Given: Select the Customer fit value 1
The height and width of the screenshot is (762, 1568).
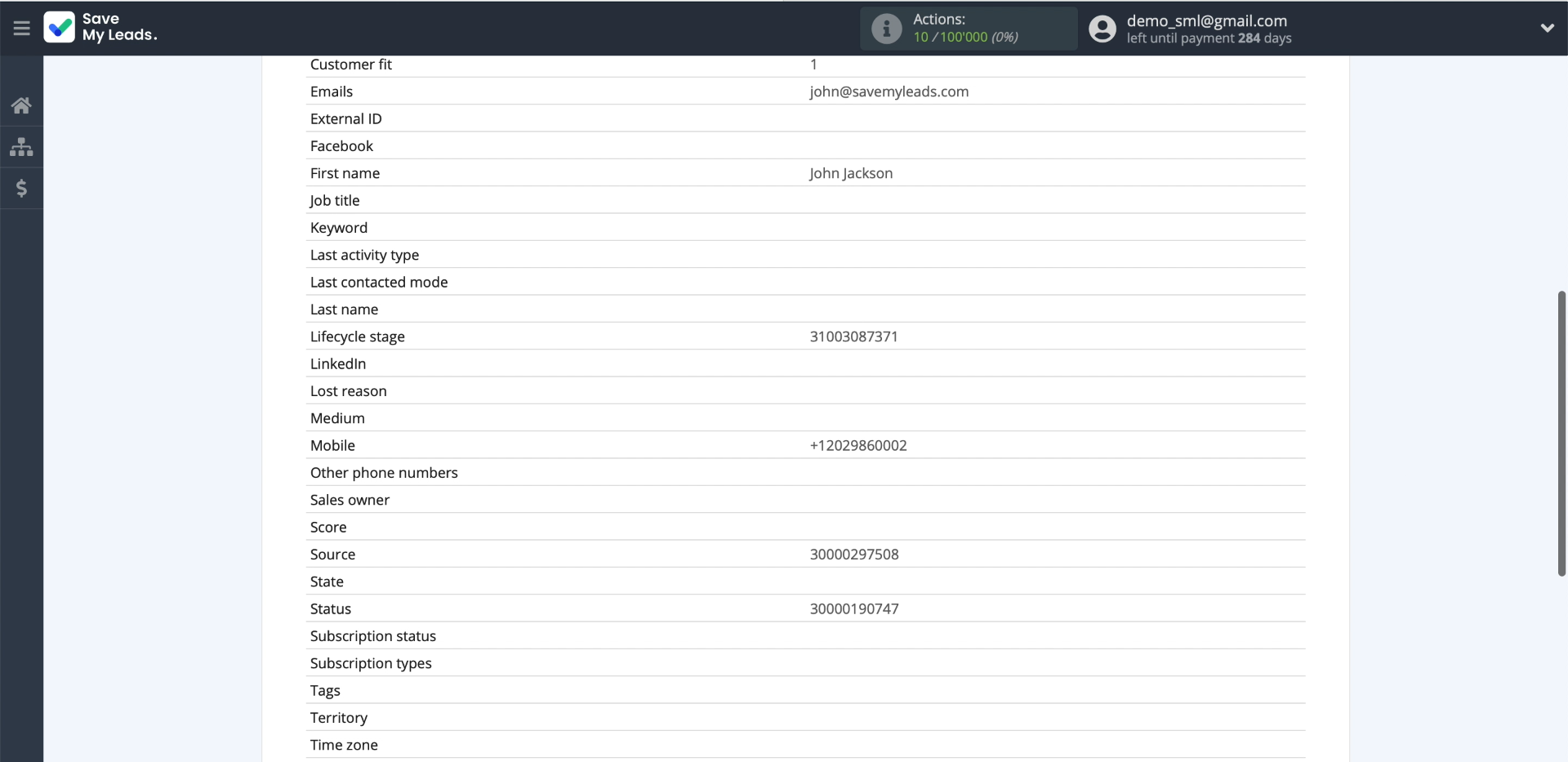Looking at the screenshot, I should [813, 65].
